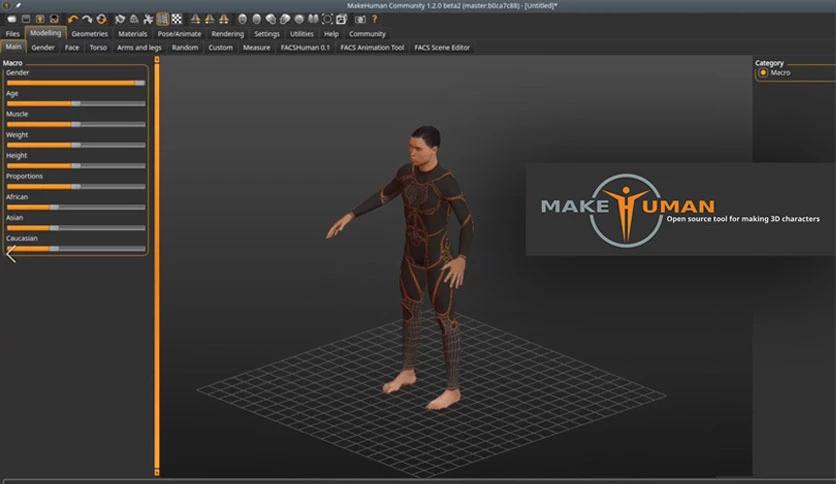Open the Gender sub-tab
This screenshot has width=836, height=484.
pos(43,47)
